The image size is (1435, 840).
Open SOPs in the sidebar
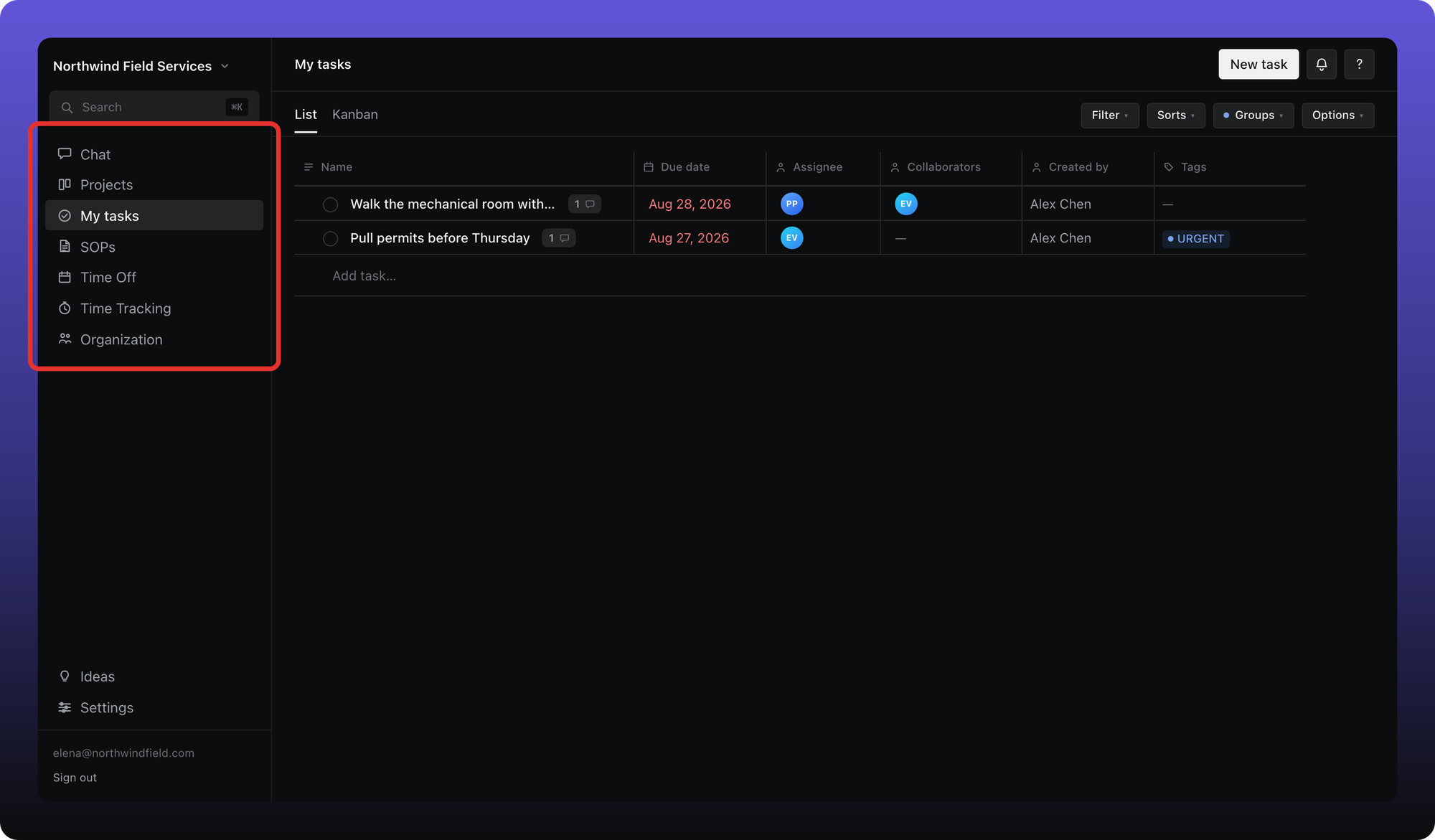pyautogui.click(x=154, y=247)
